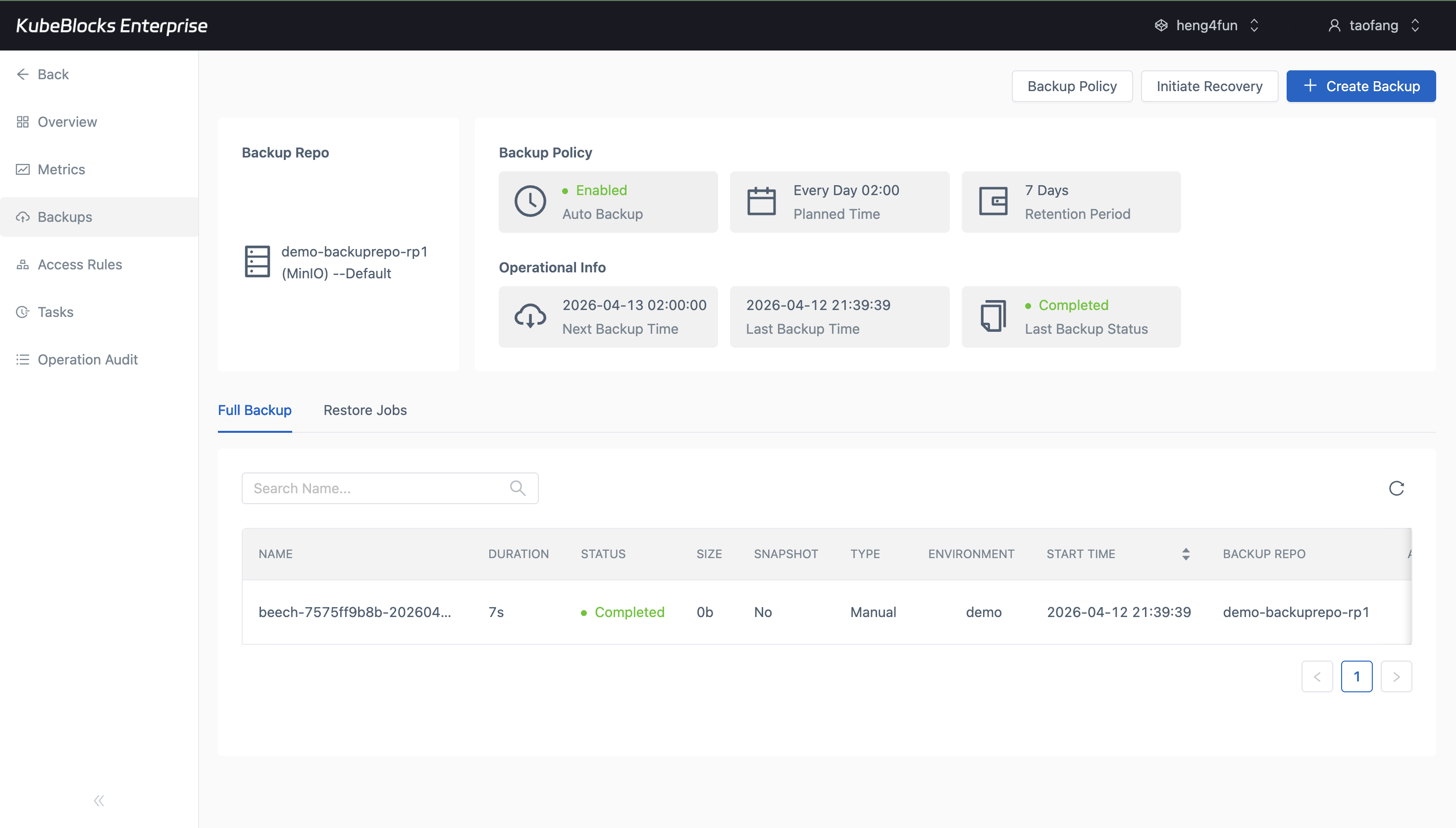1456x828 pixels.
Task: Click the Tasks clock icon
Action: click(23, 312)
